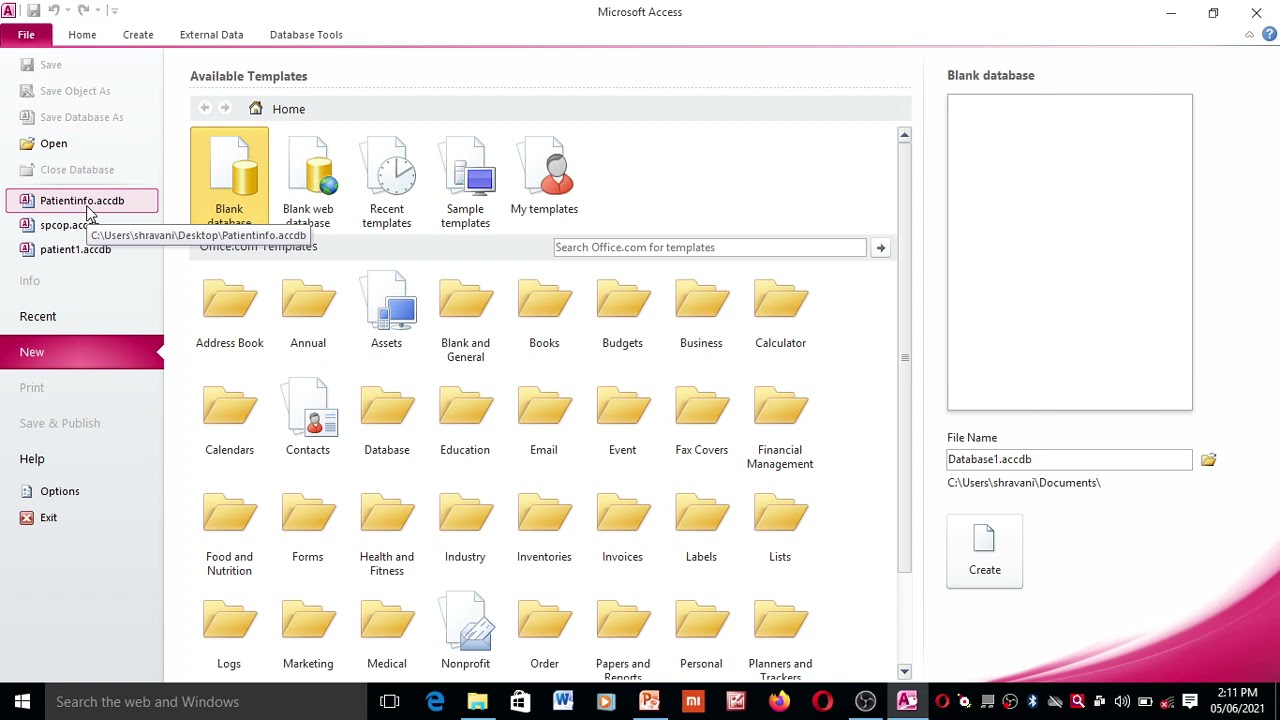1280x720 pixels.
Task: Click the Search Office.com for templates field
Action: [710, 247]
